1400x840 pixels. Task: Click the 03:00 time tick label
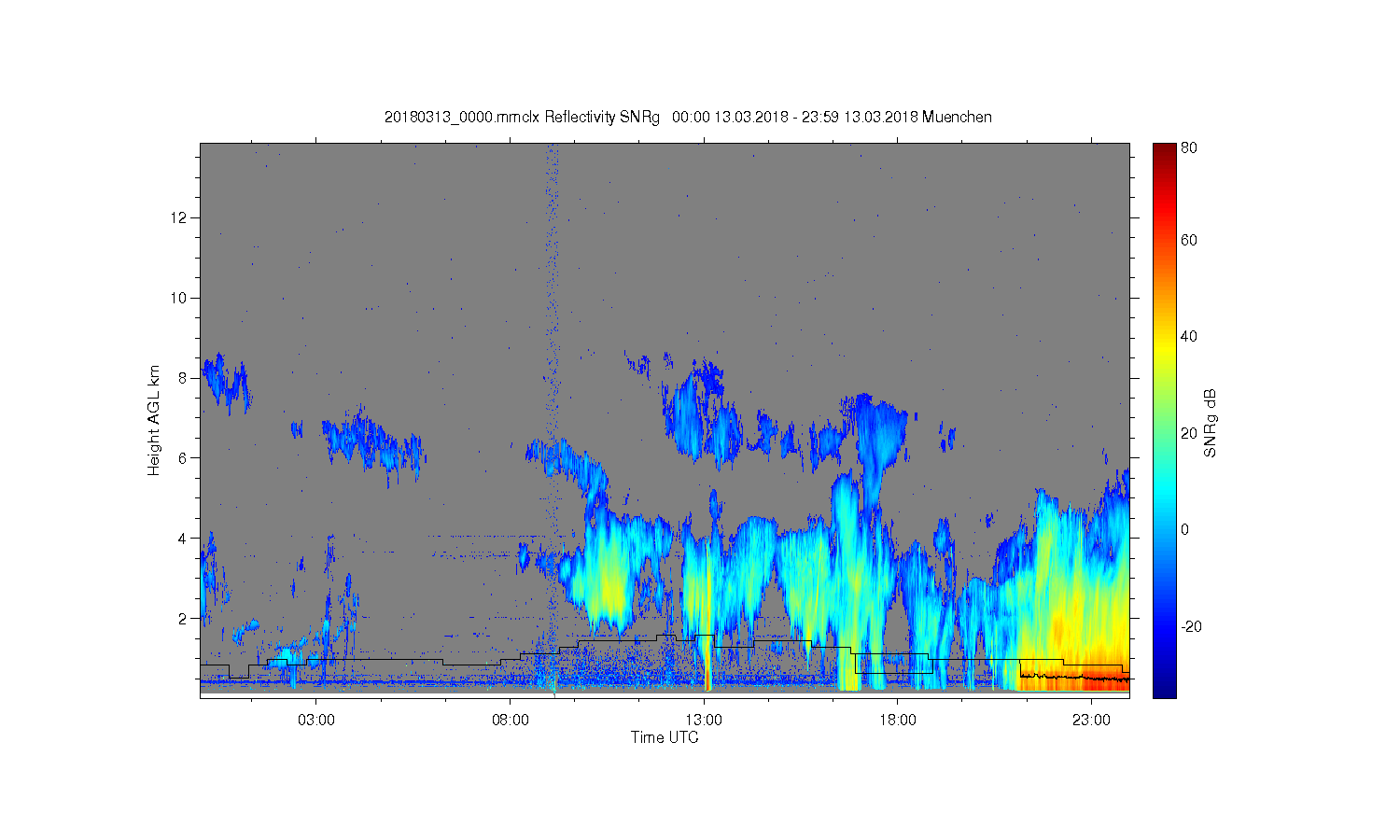316,721
